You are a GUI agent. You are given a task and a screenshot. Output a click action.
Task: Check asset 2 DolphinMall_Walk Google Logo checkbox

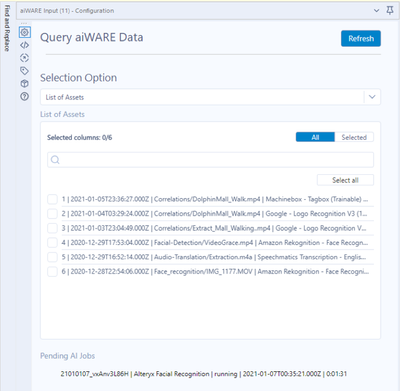point(52,214)
